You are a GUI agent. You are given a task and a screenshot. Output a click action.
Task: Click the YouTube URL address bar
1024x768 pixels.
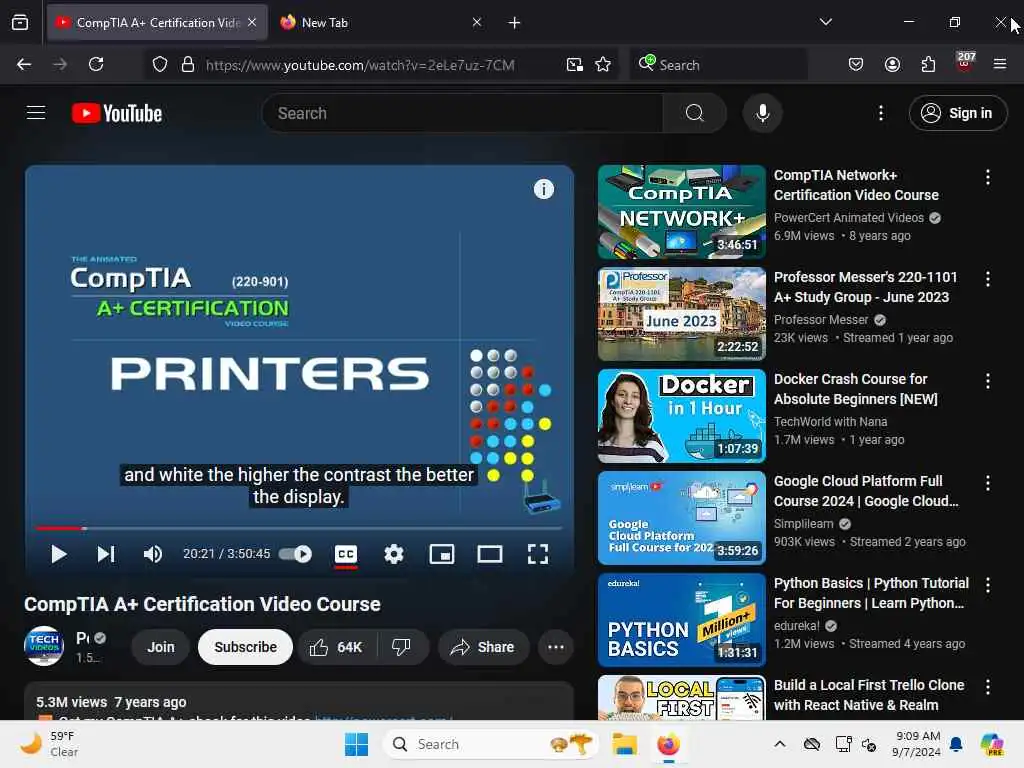(x=360, y=65)
